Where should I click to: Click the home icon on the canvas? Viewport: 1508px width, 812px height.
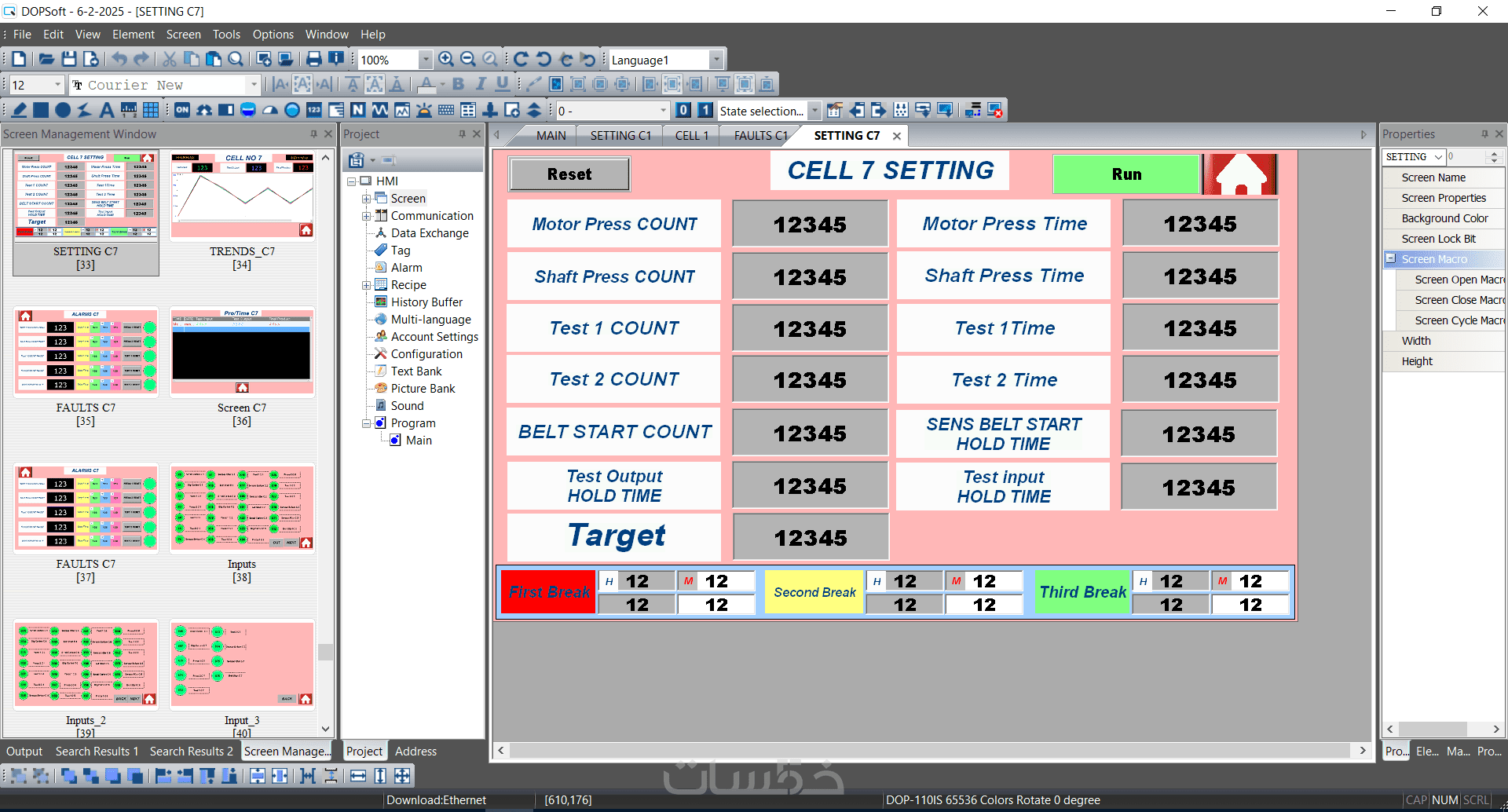click(1241, 174)
